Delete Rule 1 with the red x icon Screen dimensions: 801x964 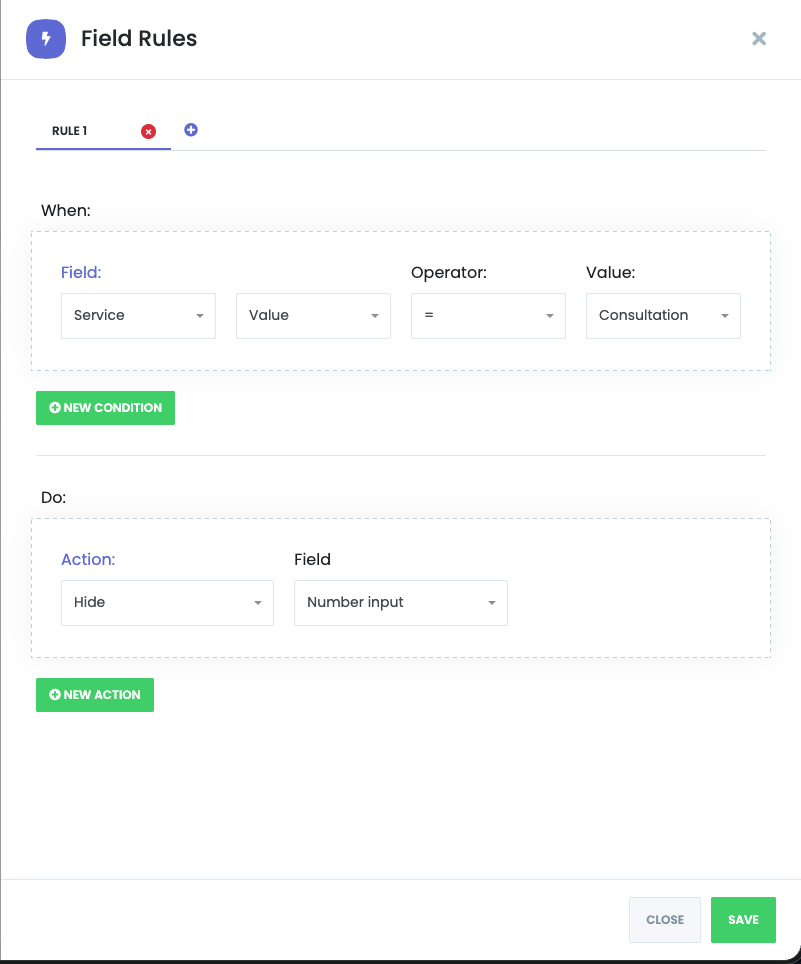click(x=148, y=131)
